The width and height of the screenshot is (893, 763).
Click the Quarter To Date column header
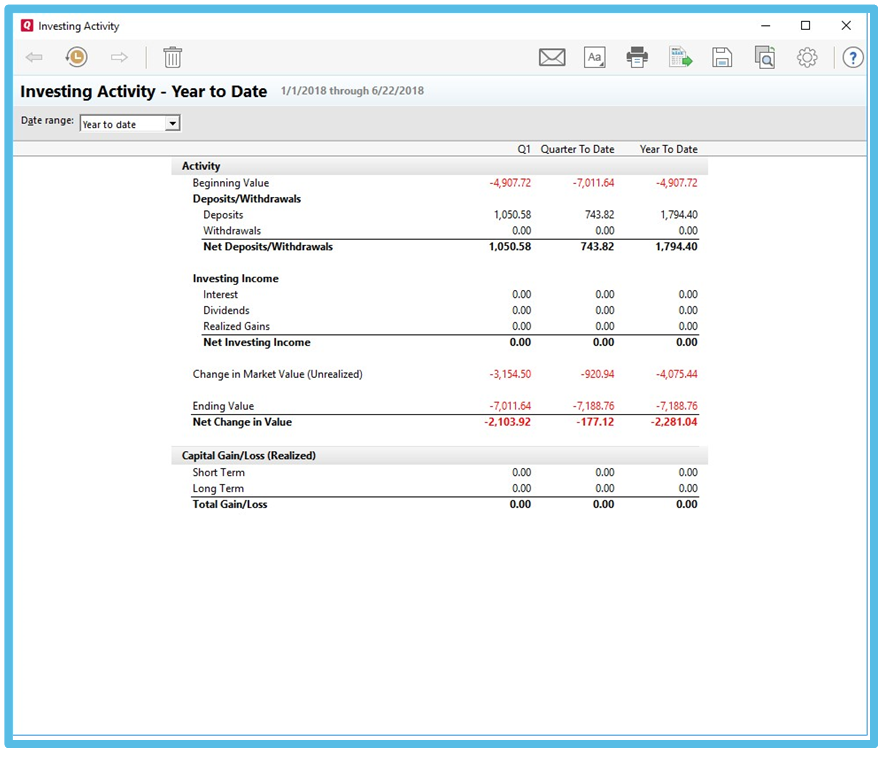click(x=577, y=149)
